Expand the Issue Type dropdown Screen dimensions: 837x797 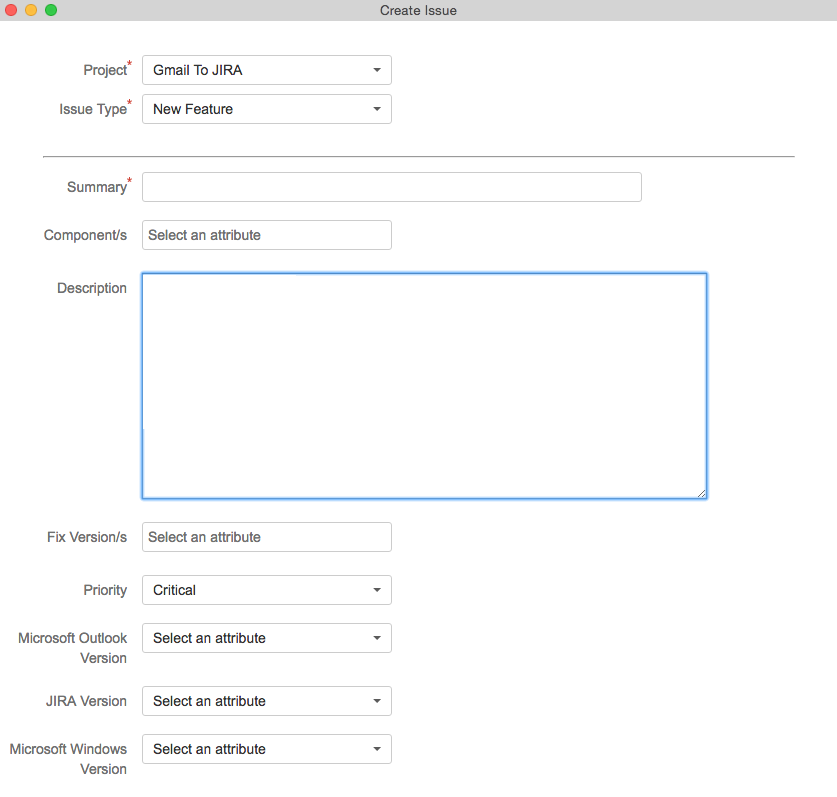pos(266,109)
